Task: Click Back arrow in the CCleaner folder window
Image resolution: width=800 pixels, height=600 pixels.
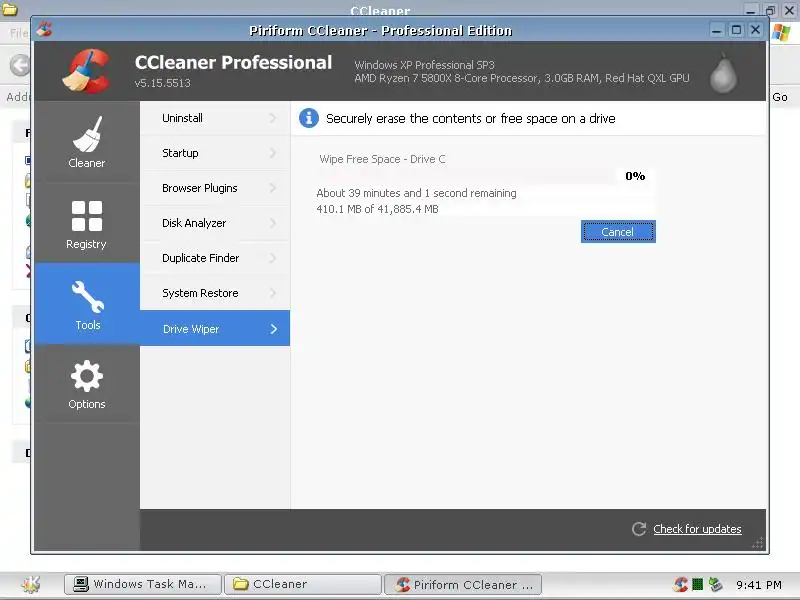Action: (20, 65)
